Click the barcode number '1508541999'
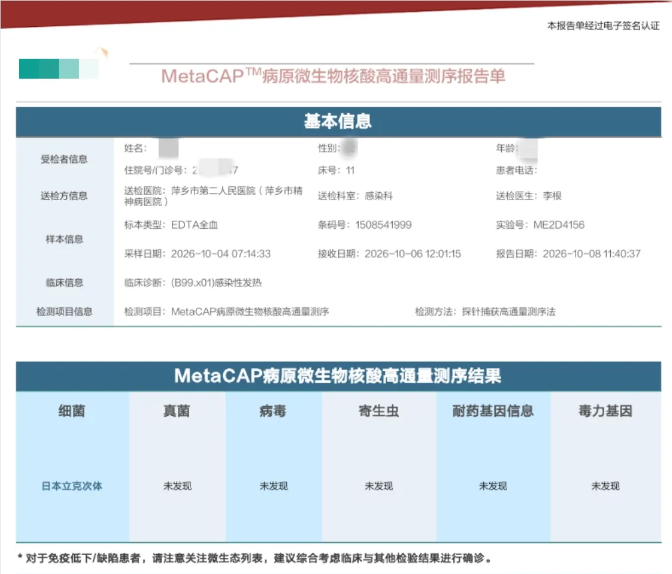Screen dimensions: 672x574 point(384,225)
